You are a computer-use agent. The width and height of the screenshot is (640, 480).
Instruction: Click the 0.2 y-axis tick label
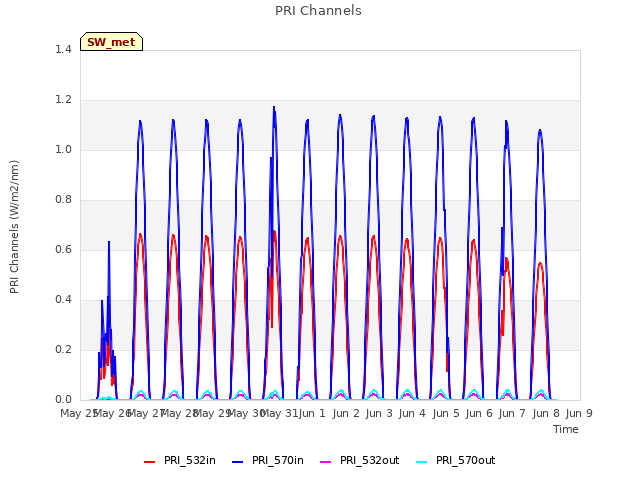click(63, 349)
